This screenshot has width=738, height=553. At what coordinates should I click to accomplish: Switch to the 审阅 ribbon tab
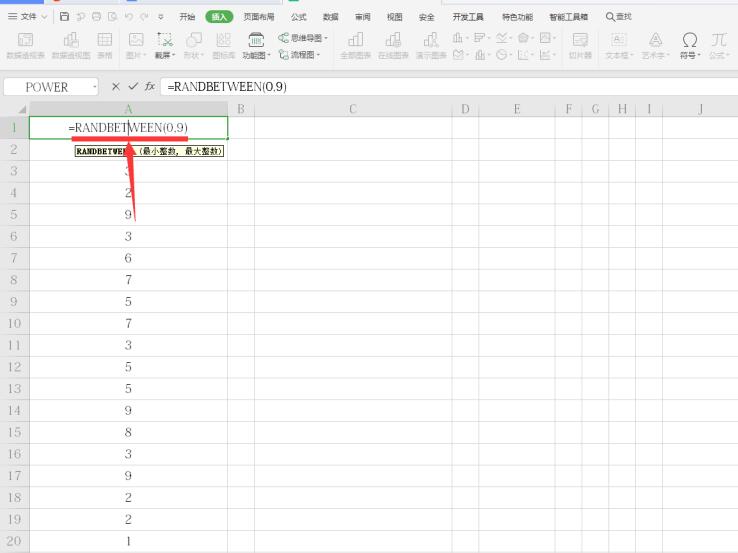click(x=362, y=17)
